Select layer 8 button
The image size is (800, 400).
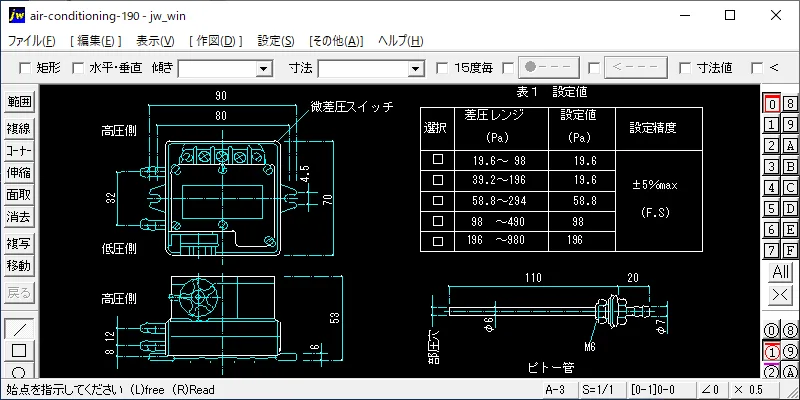790,104
